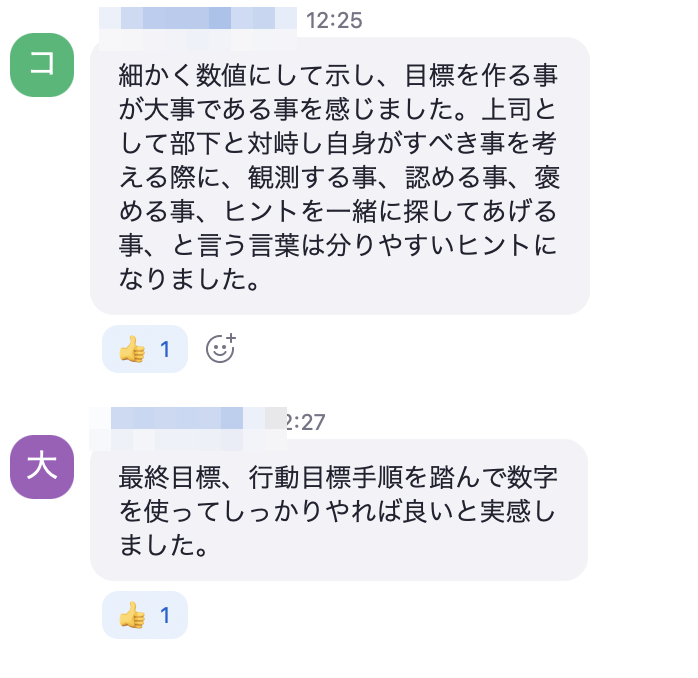Viewport: 698px width, 678px height.
Task: Click the second message's timestamp ending :27
Action: [305, 422]
